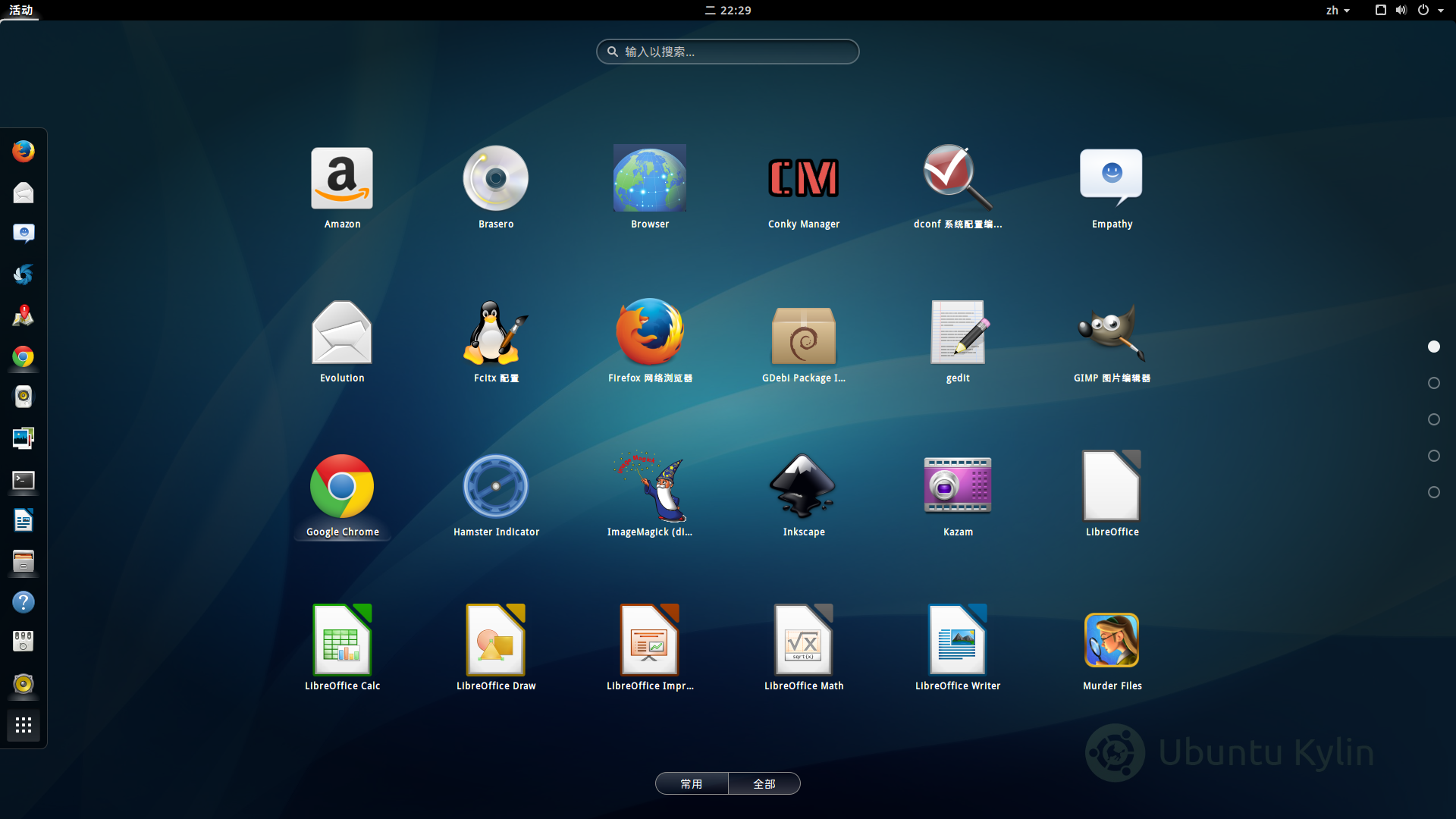Open Conky Manager
Viewport: 1456px width, 819px height.
(803, 178)
